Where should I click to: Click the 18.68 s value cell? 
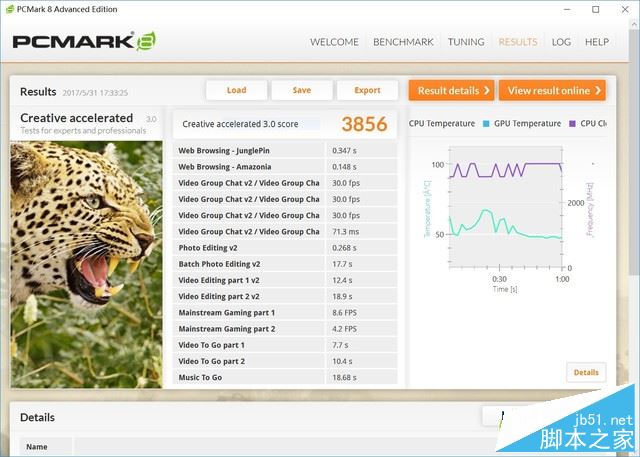coord(362,377)
